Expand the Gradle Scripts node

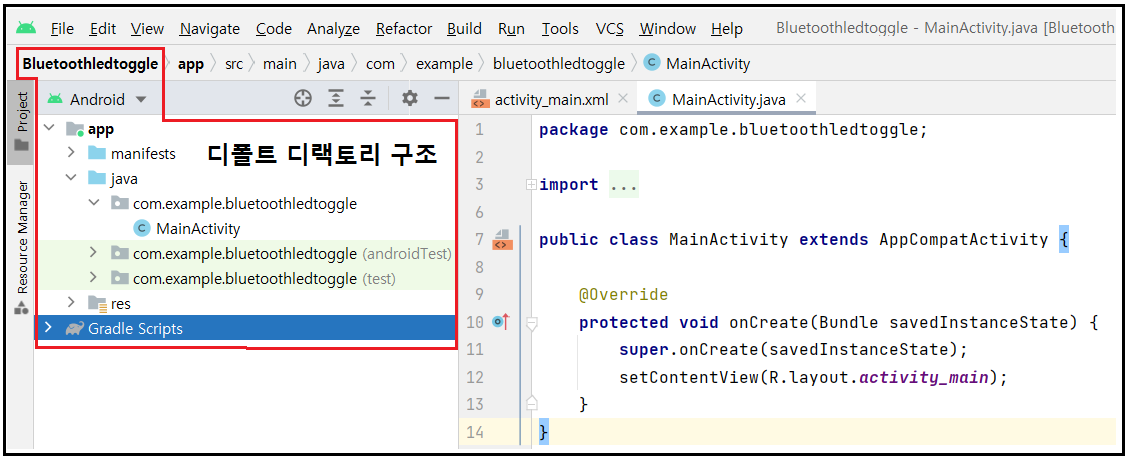click(48, 328)
